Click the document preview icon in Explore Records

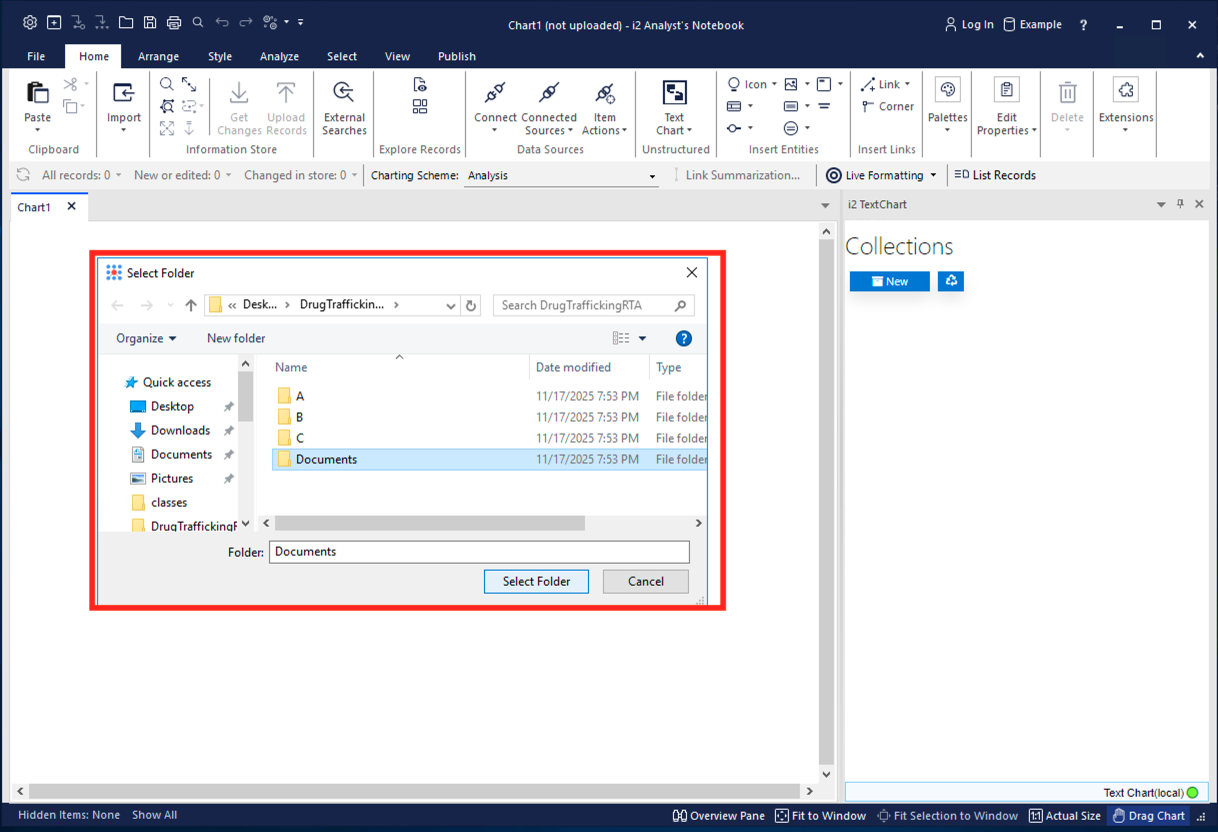[420, 85]
